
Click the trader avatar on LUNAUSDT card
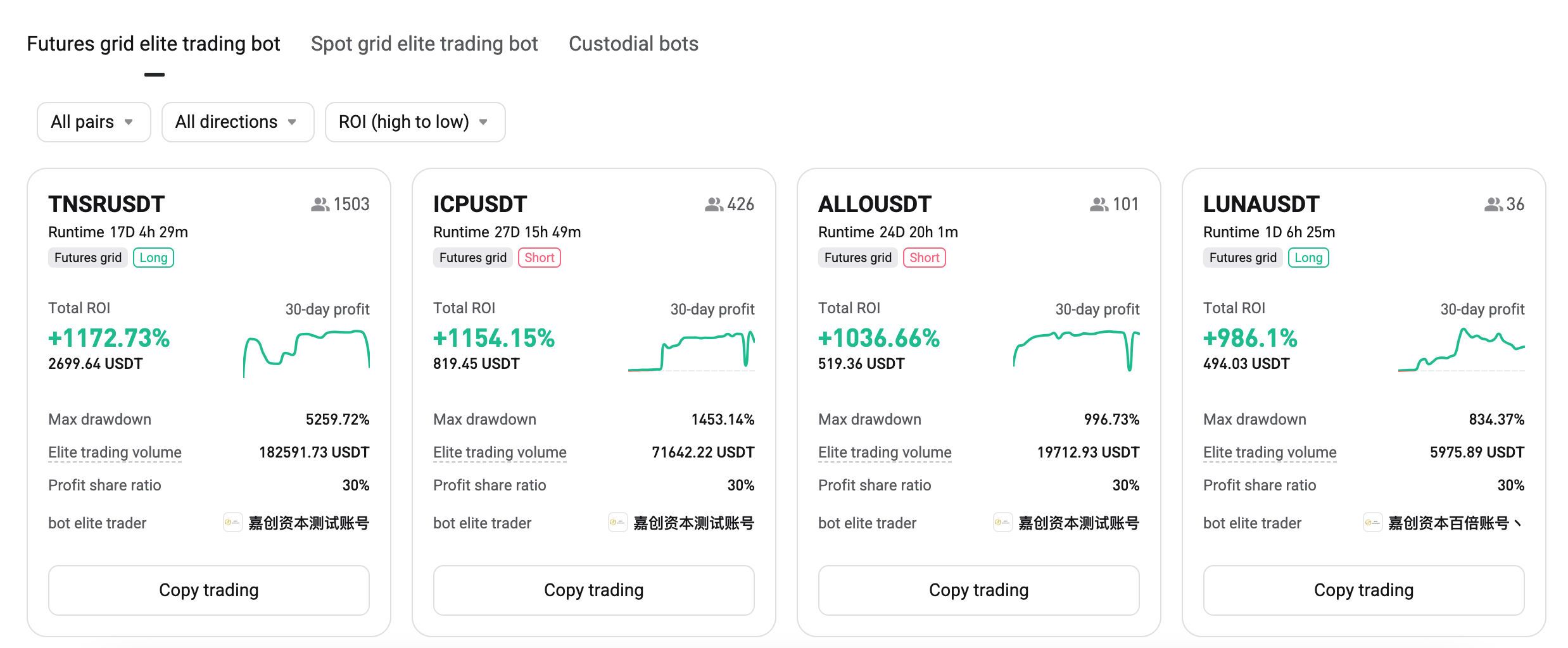click(x=1372, y=523)
